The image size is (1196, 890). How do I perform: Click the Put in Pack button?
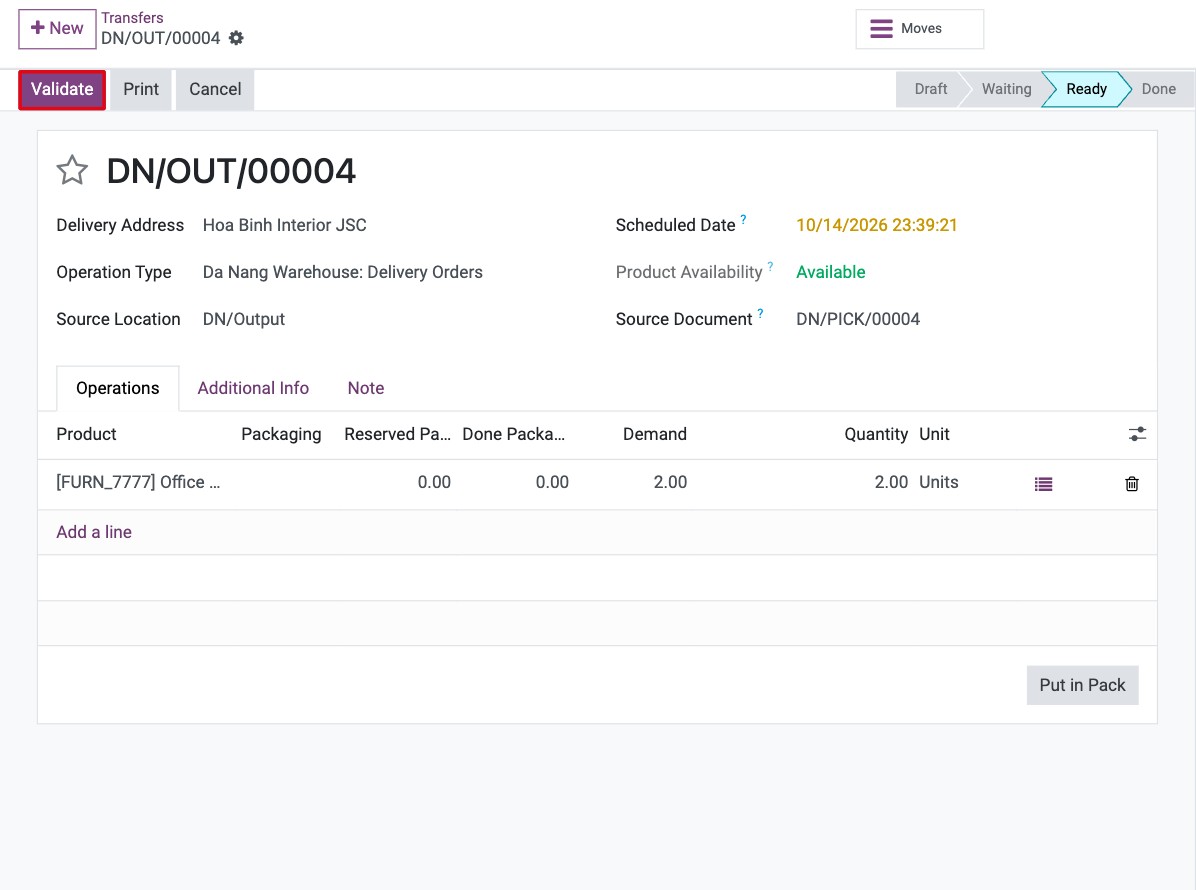[1082, 685]
